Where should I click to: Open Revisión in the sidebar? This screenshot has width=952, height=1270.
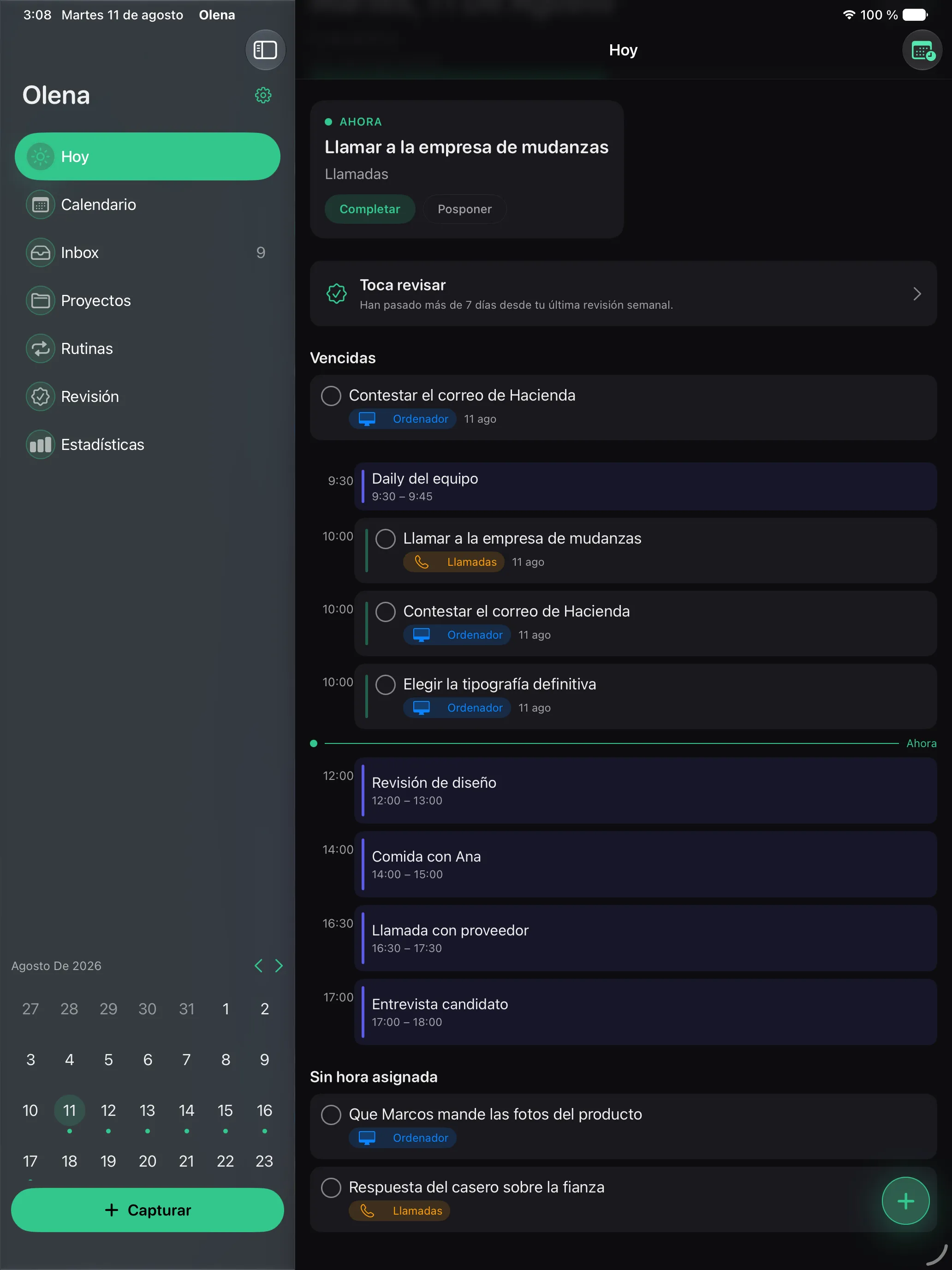(x=148, y=397)
